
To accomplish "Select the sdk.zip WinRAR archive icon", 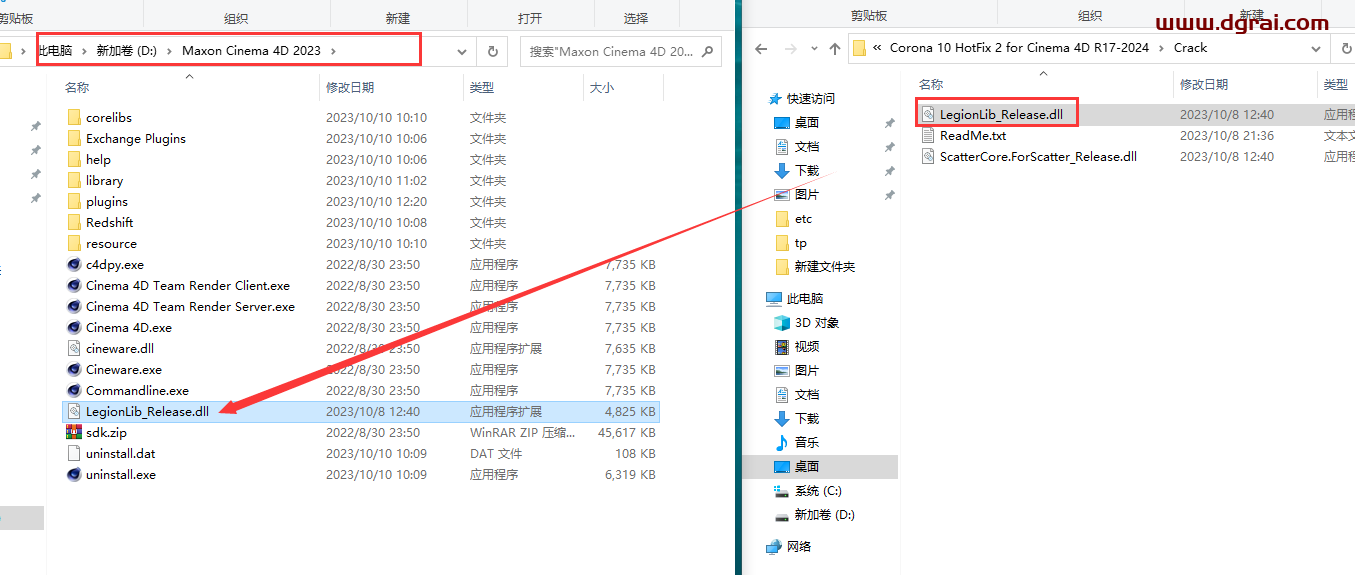I will [x=74, y=433].
